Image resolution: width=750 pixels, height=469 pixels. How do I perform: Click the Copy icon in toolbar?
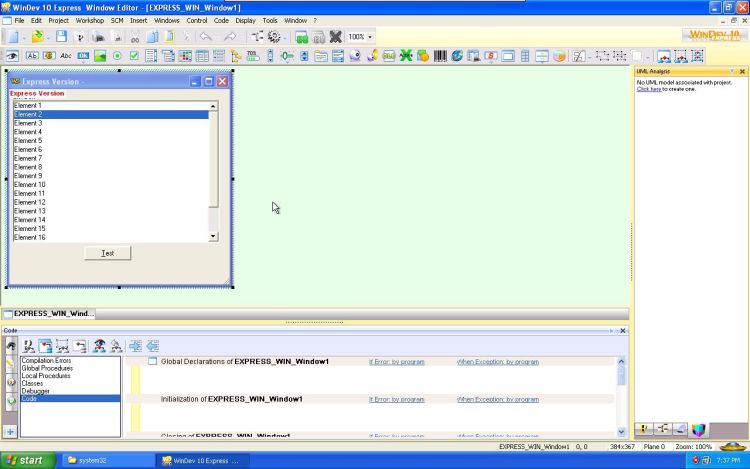pos(152,37)
